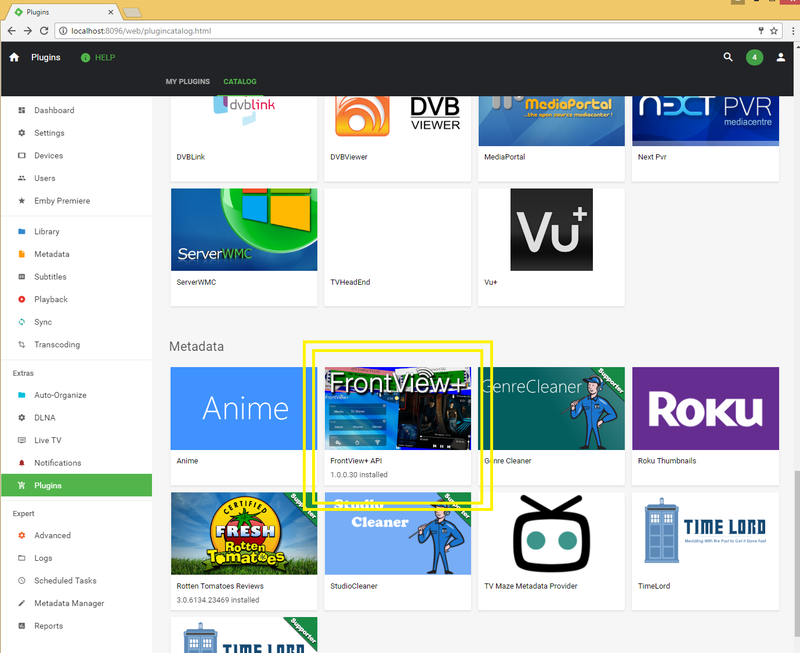Open the DVBLink plugin card
The width and height of the screenshot is (800, 653).
(x=244, y=138)
